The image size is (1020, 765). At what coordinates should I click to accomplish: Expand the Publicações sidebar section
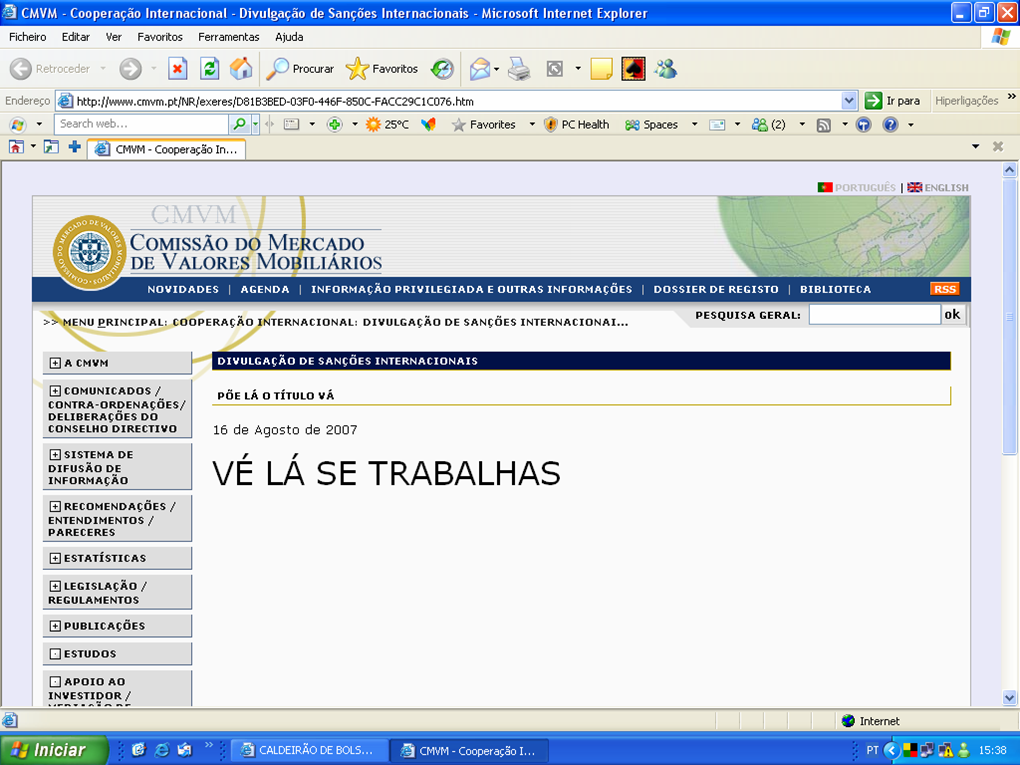click(55, 626)
